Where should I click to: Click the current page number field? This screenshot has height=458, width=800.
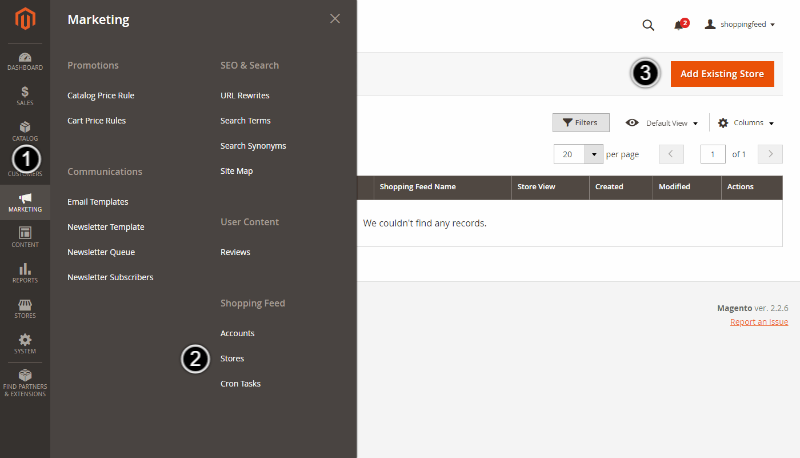713,154
